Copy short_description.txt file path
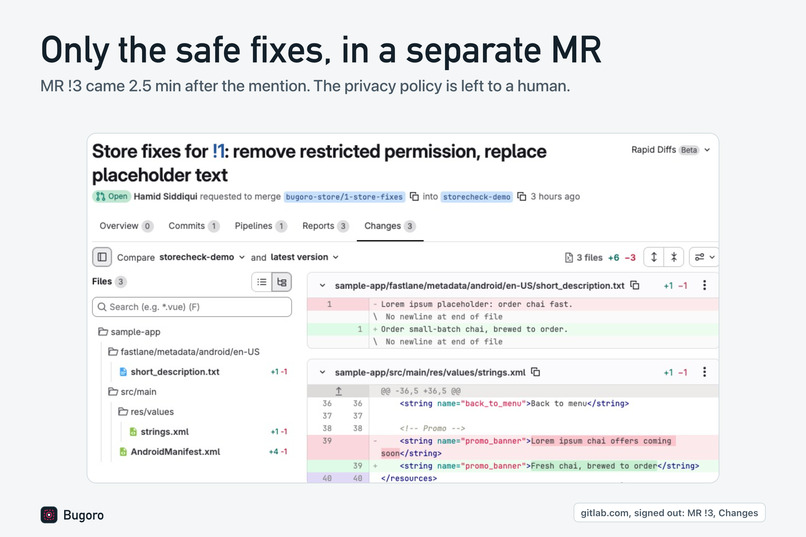 pos(635,285)
